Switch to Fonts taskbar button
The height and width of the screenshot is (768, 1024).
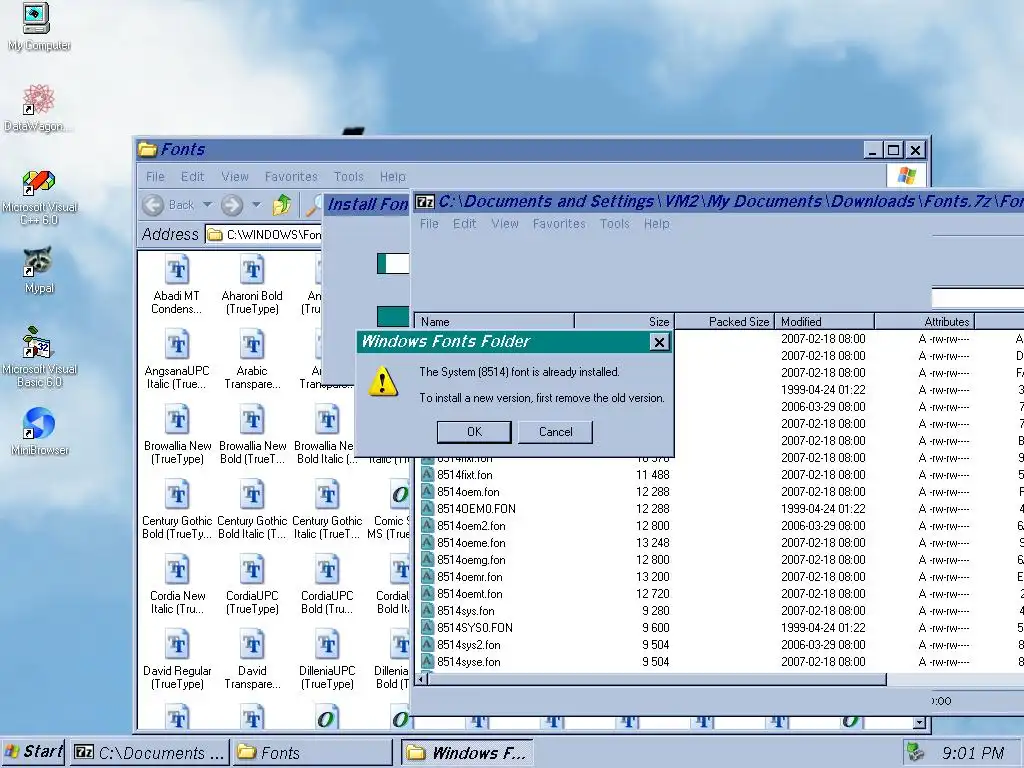(x=313, y=752)
